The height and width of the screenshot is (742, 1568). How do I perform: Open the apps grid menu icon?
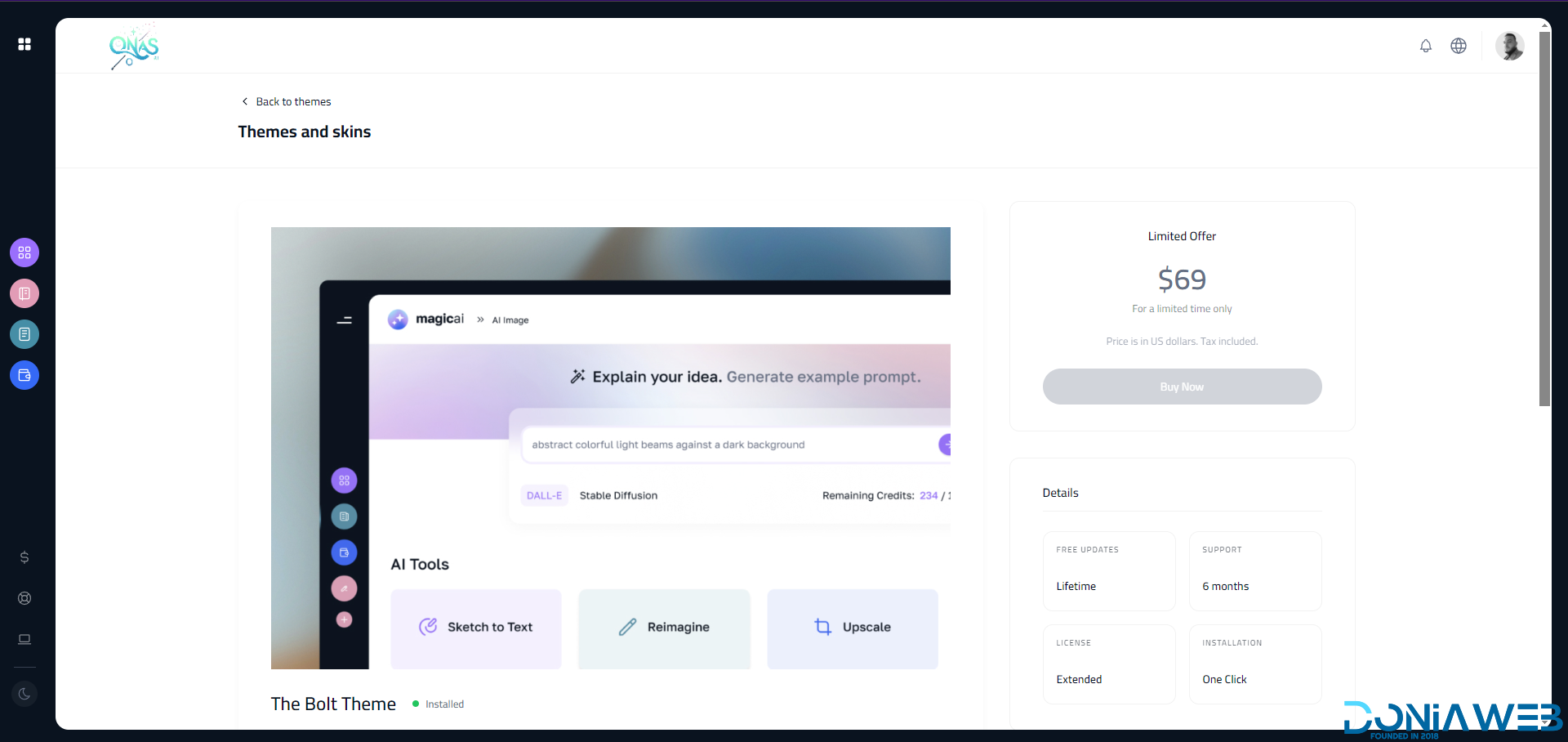24,44
